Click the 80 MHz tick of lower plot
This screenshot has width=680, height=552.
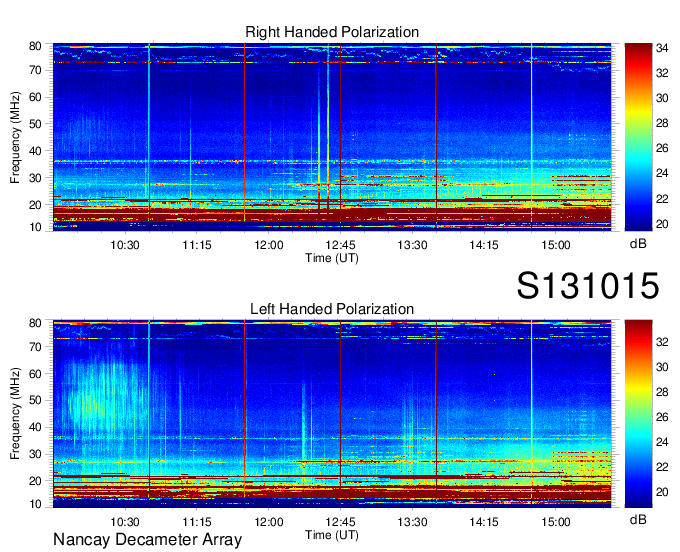click(35, 323)
